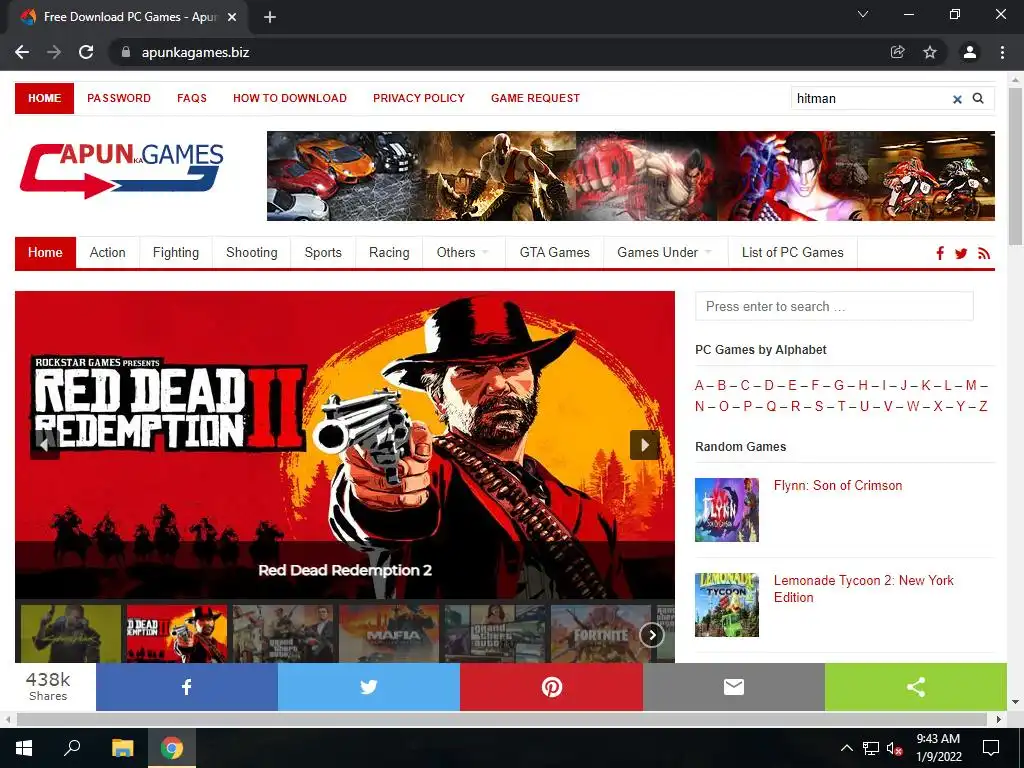Click the magnifier search submit icon

[x=978, y=99]
